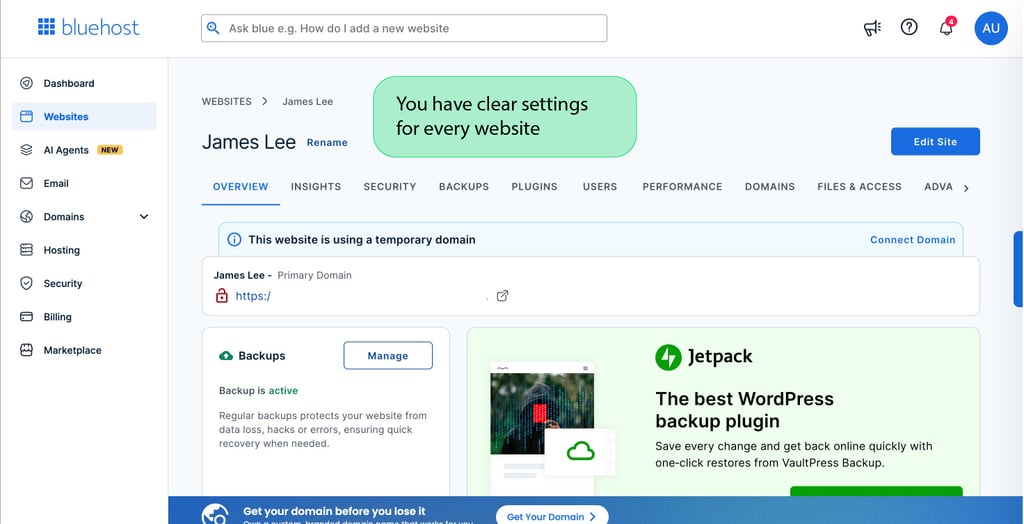Click the Get Your Domain button

(x=552, y=516)
